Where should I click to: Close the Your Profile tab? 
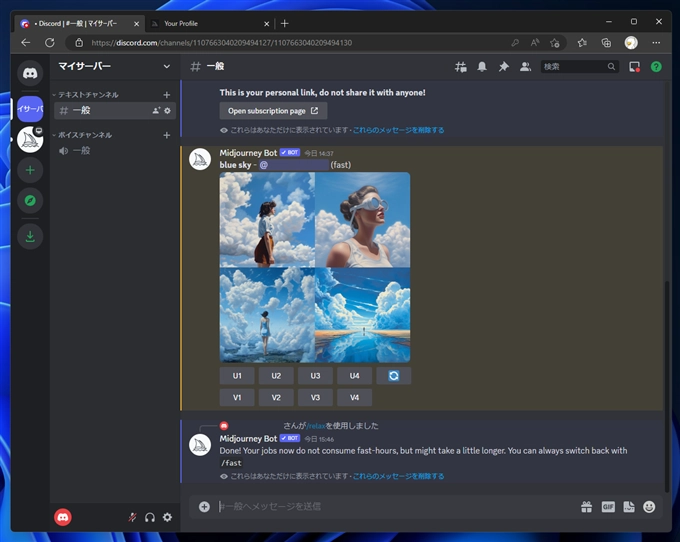[x=266, y=24]
